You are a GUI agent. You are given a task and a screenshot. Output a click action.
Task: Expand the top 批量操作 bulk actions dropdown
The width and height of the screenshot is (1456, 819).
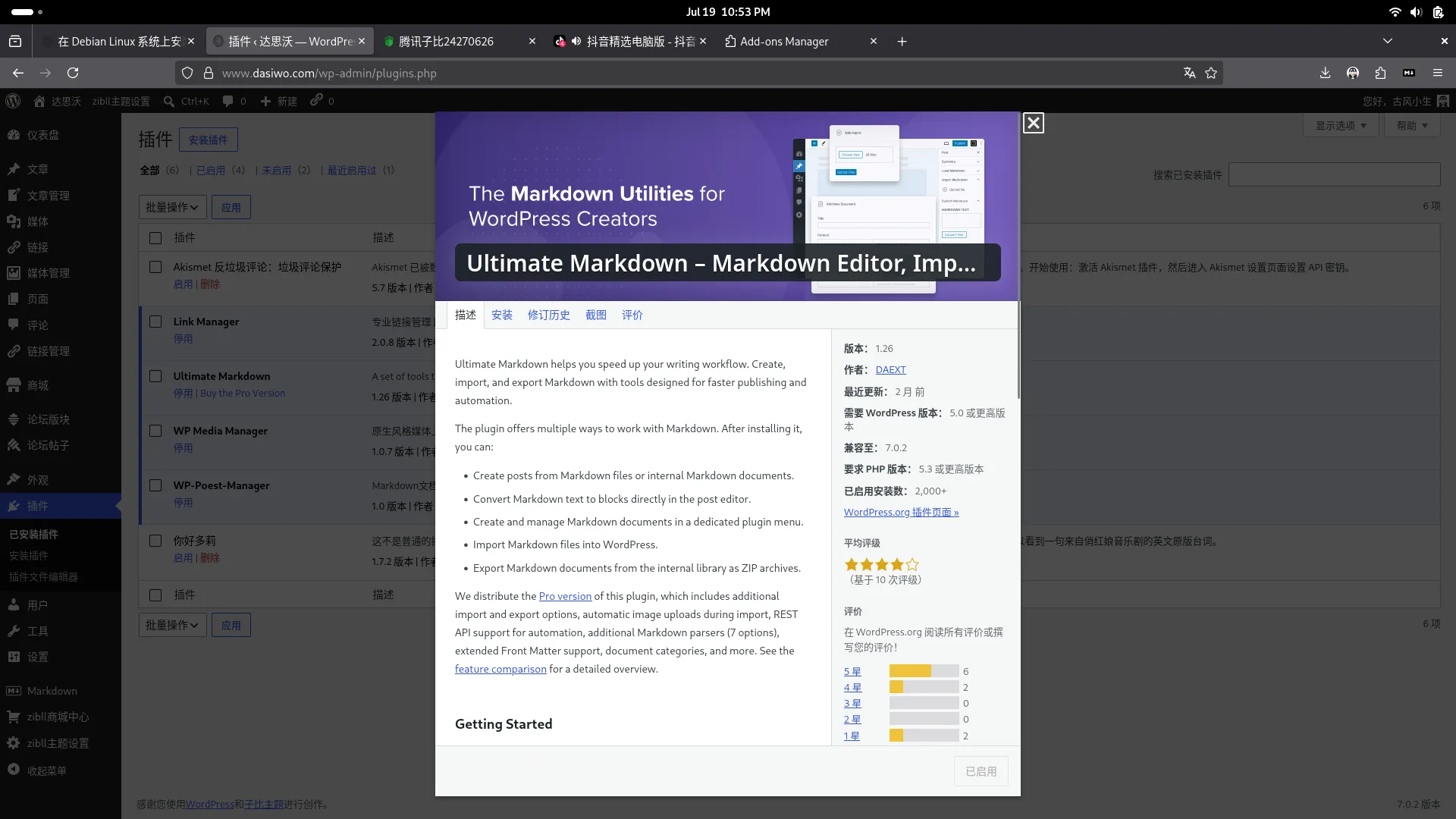click(172, 207)
